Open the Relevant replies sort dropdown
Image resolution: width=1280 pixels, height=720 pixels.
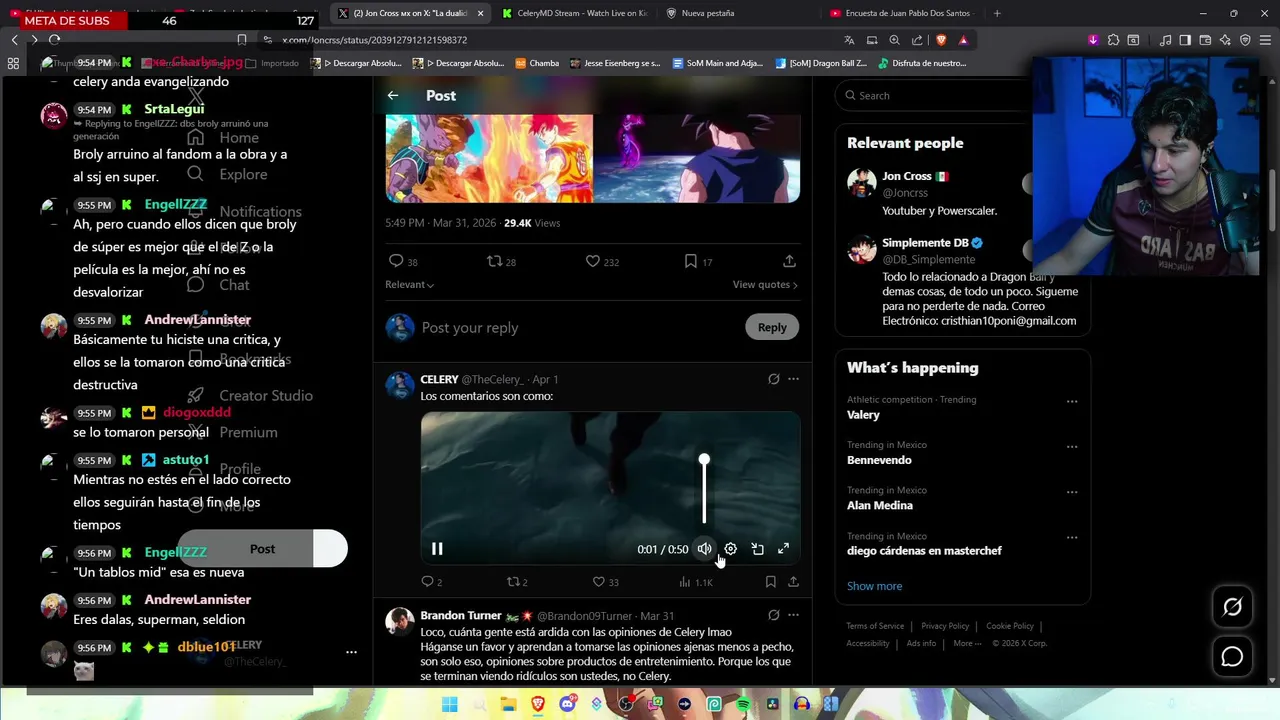(x=409, y=285)
